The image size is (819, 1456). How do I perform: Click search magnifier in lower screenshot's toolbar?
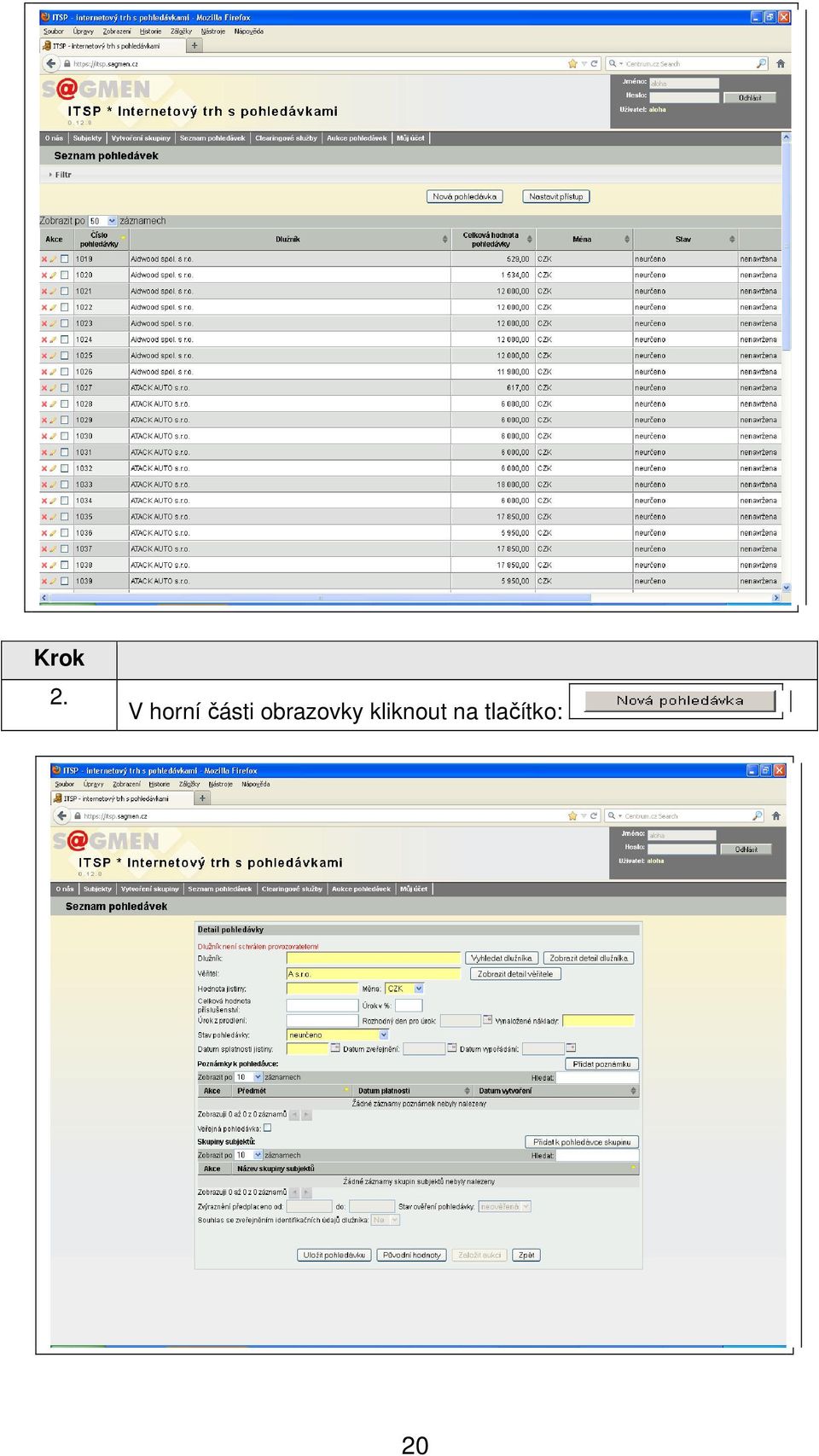coord(757,815)
